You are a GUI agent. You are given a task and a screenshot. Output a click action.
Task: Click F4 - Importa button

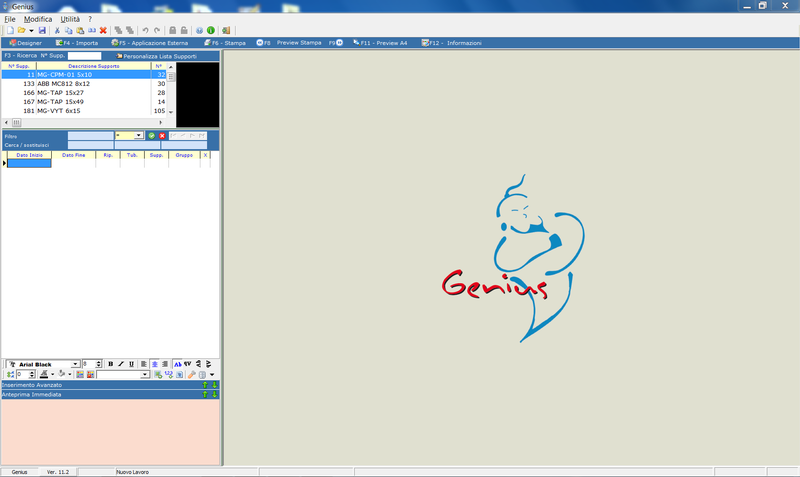[x=77, y=43]
